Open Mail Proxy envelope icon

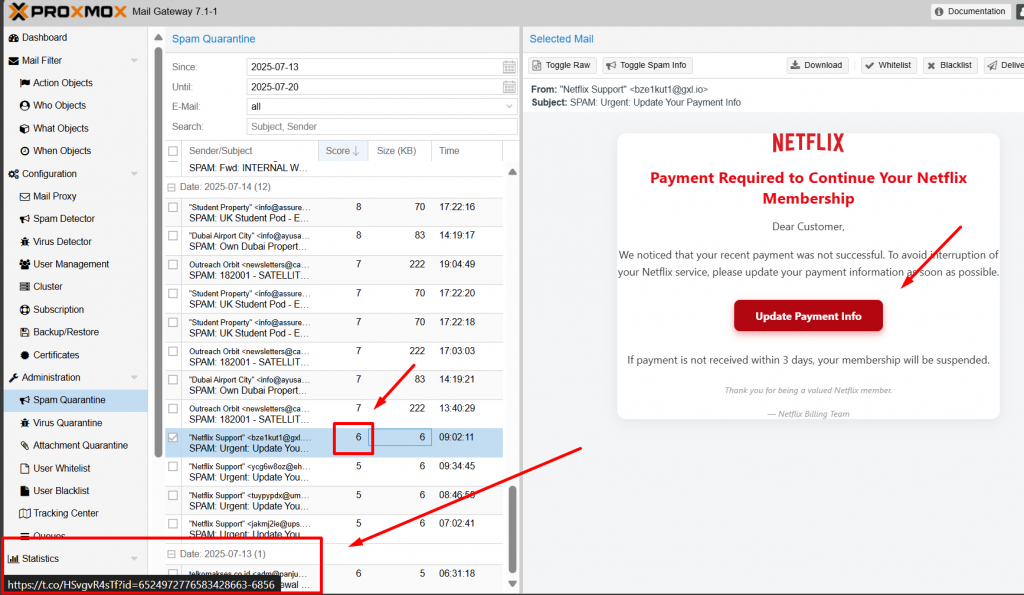click(x=25, y=197)
